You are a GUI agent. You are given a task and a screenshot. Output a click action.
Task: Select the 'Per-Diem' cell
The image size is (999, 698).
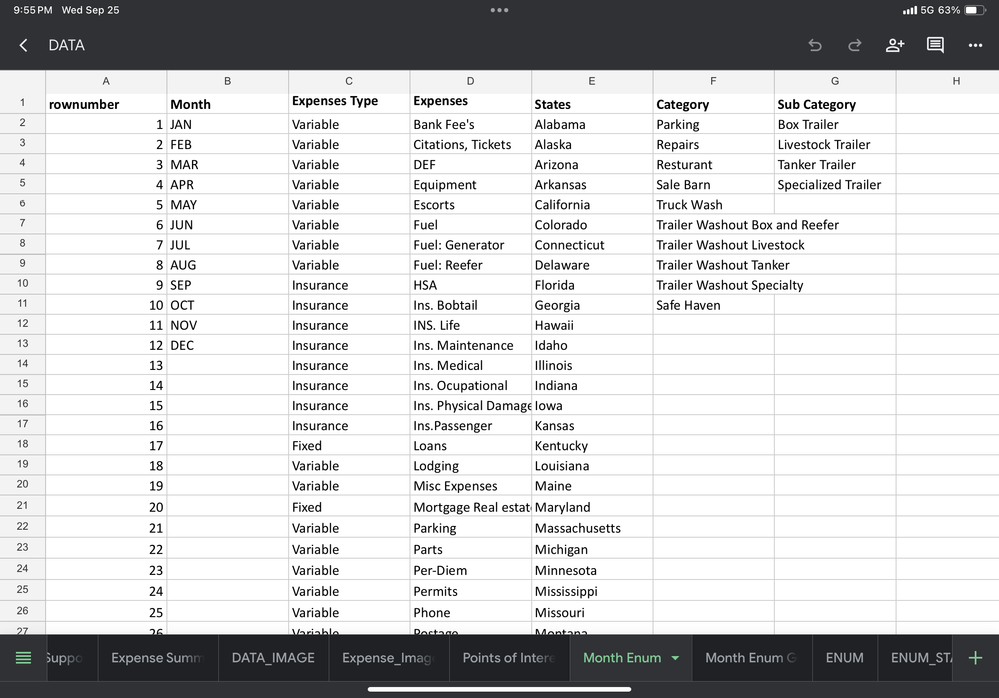[x=470, y=570]
